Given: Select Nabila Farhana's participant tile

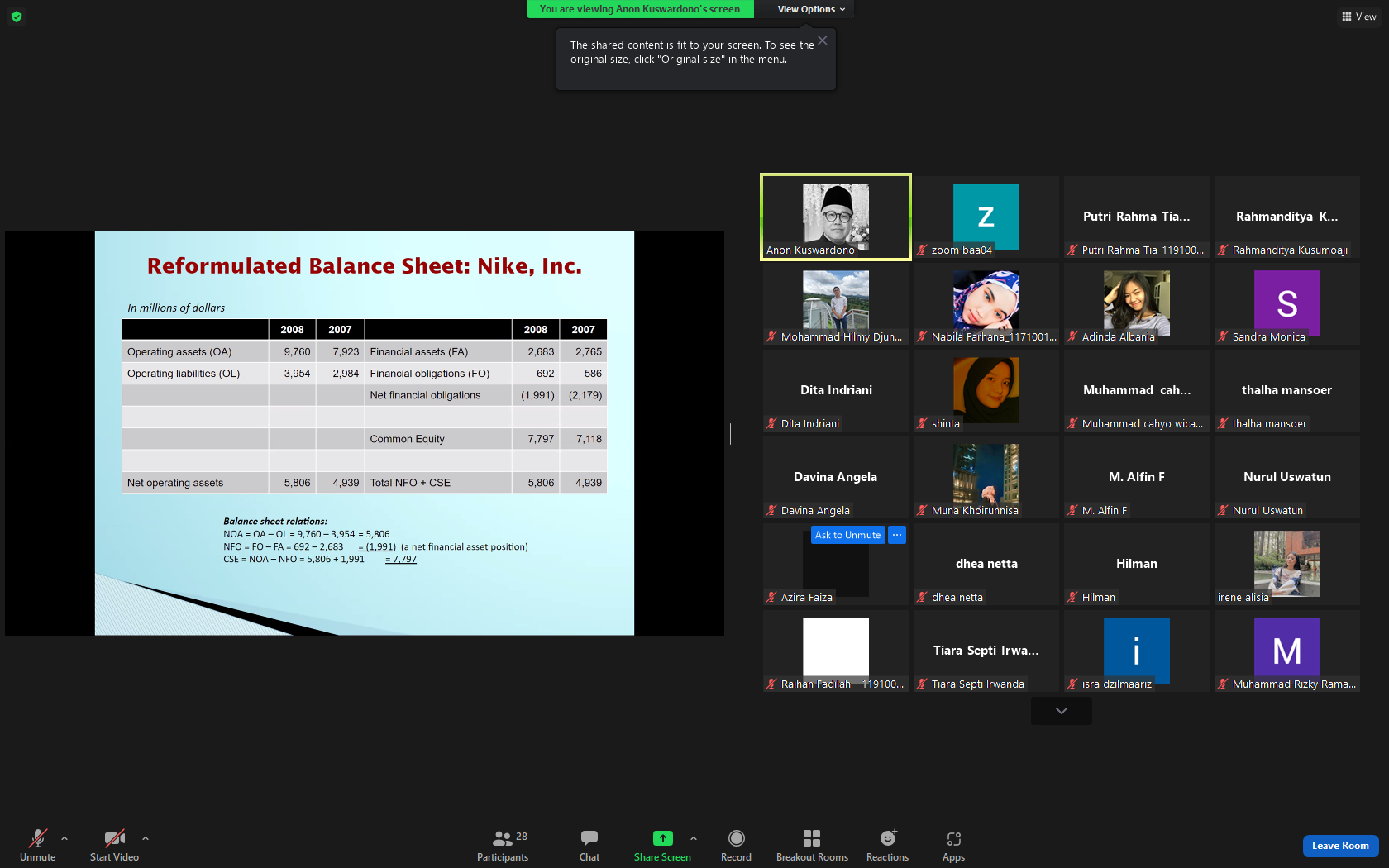Looking at the screenshot, I should 986,303.
